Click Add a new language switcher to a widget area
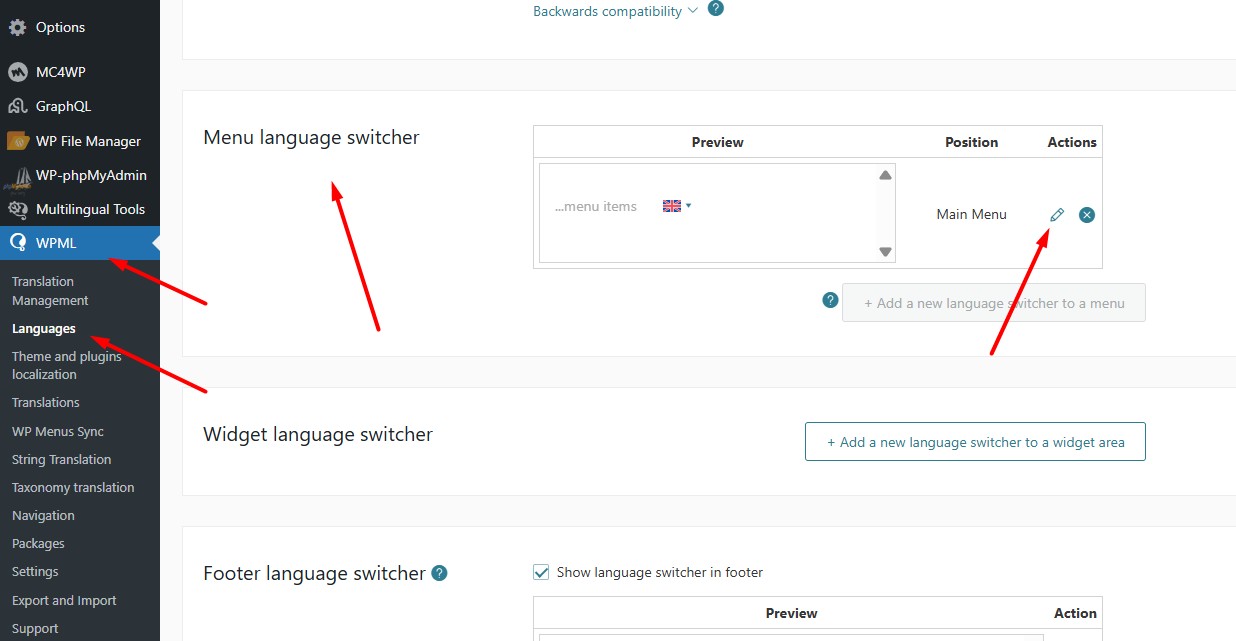The width and height of the screenshot is (1236, 641). 975,442
